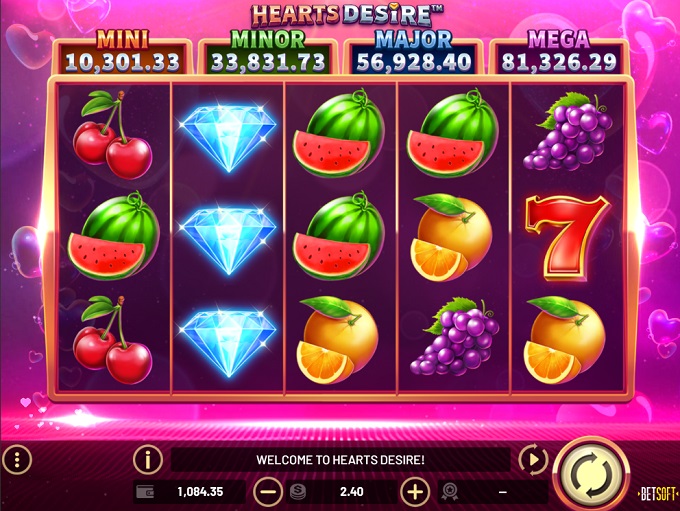The width and height of the screenshot is (680, 511).
Task: Click the red seven symbol
Action: pyautogui.click(x=566, y=238)
